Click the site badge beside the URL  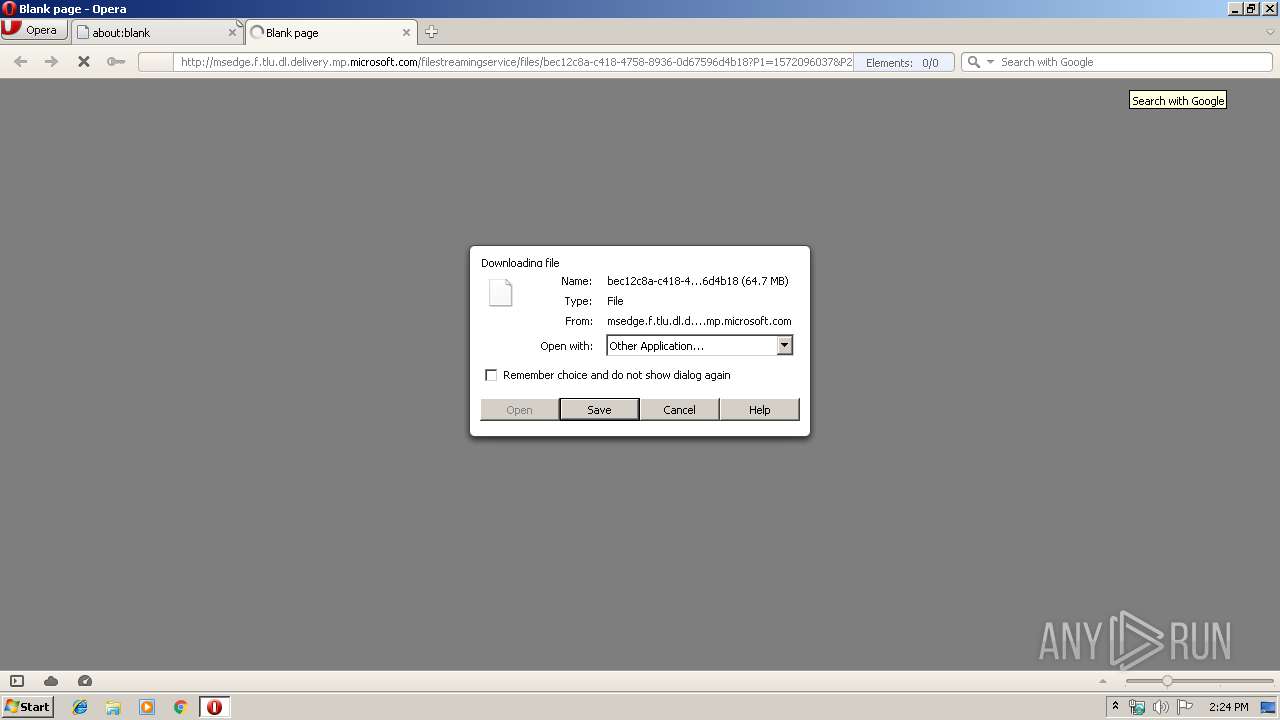[x=155, y=62]
